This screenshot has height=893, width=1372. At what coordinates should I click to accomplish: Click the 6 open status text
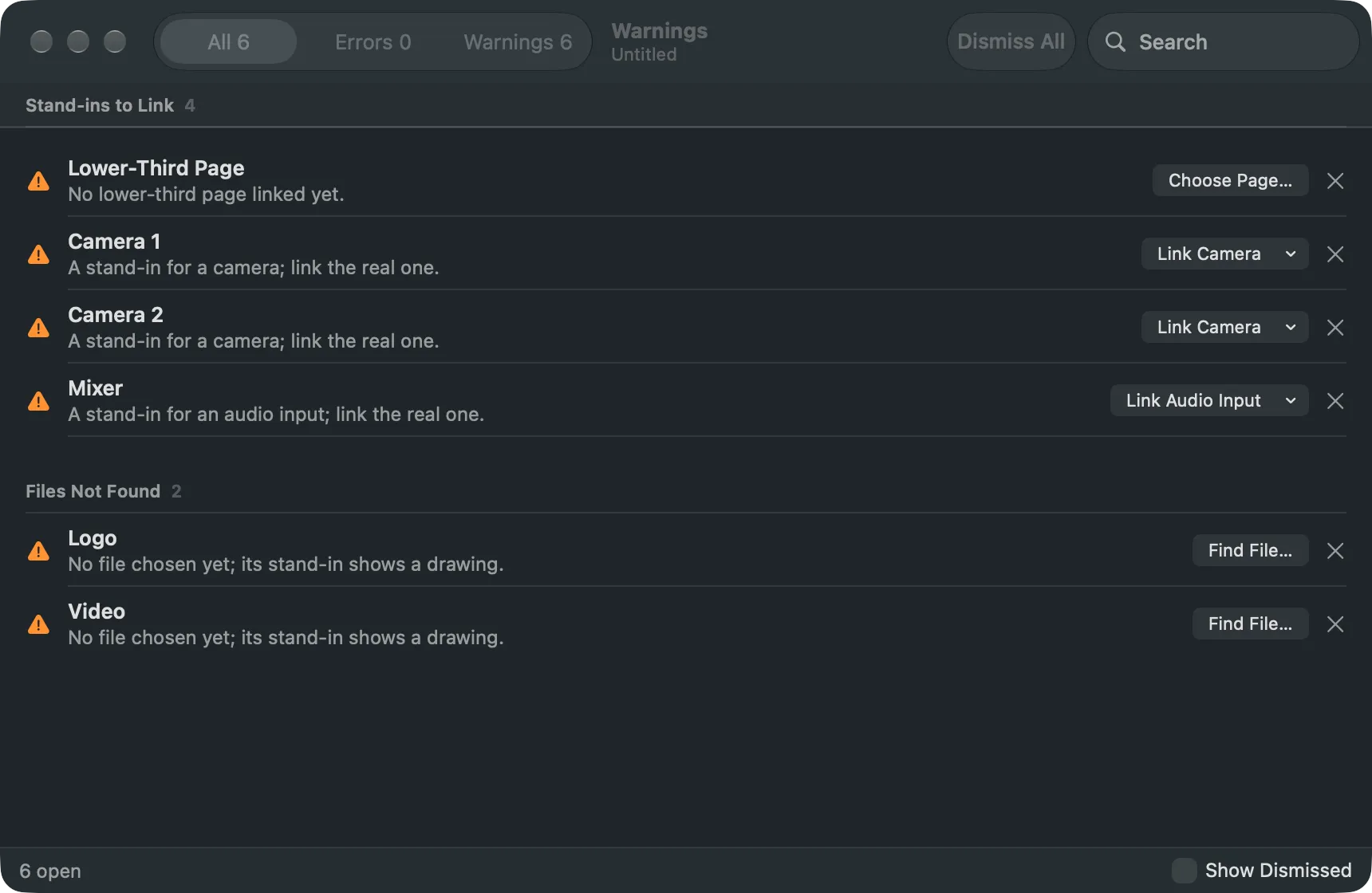click(x=50, y=871)
